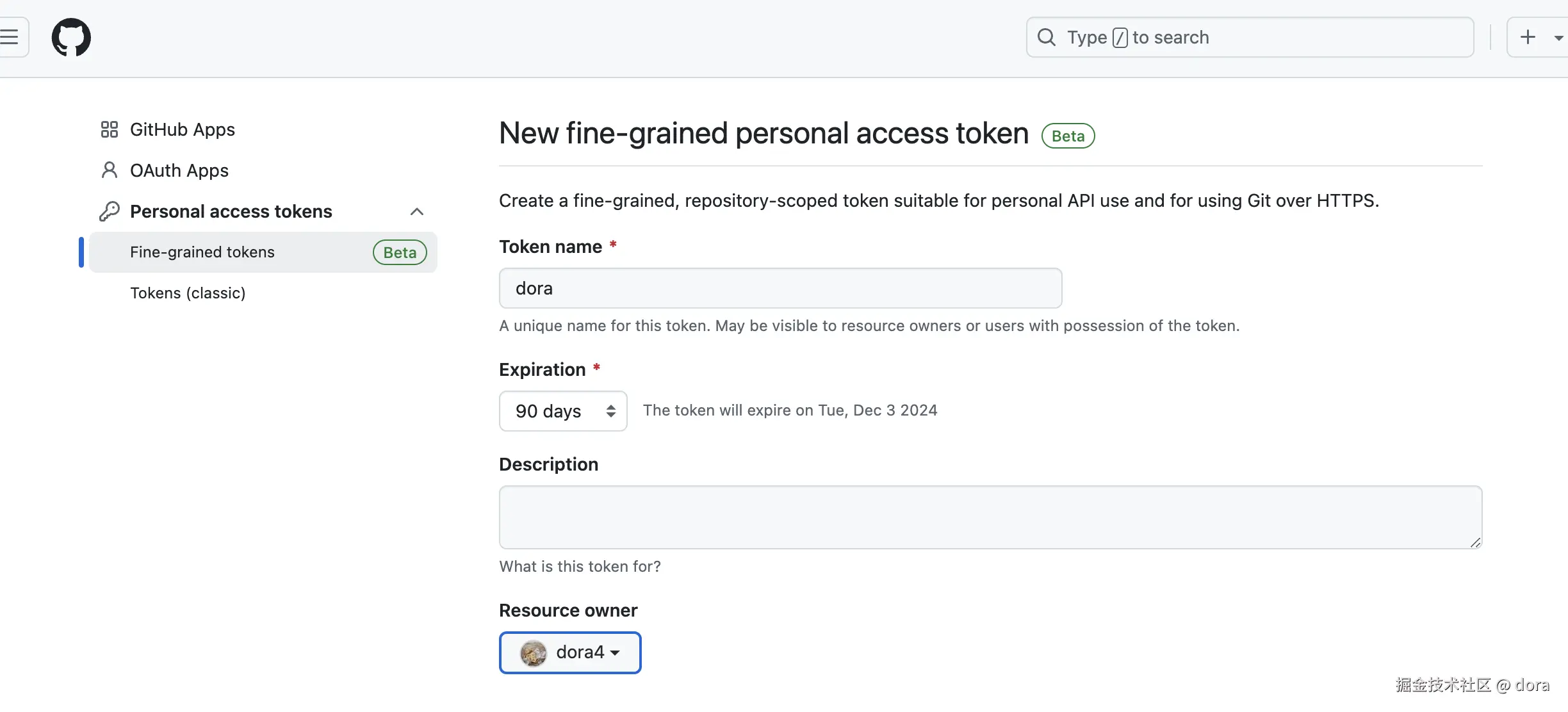This screenshot has height=712, width=1568.
Task: Select Fine-grained tokens in sidebar
Action: [202, 252]
